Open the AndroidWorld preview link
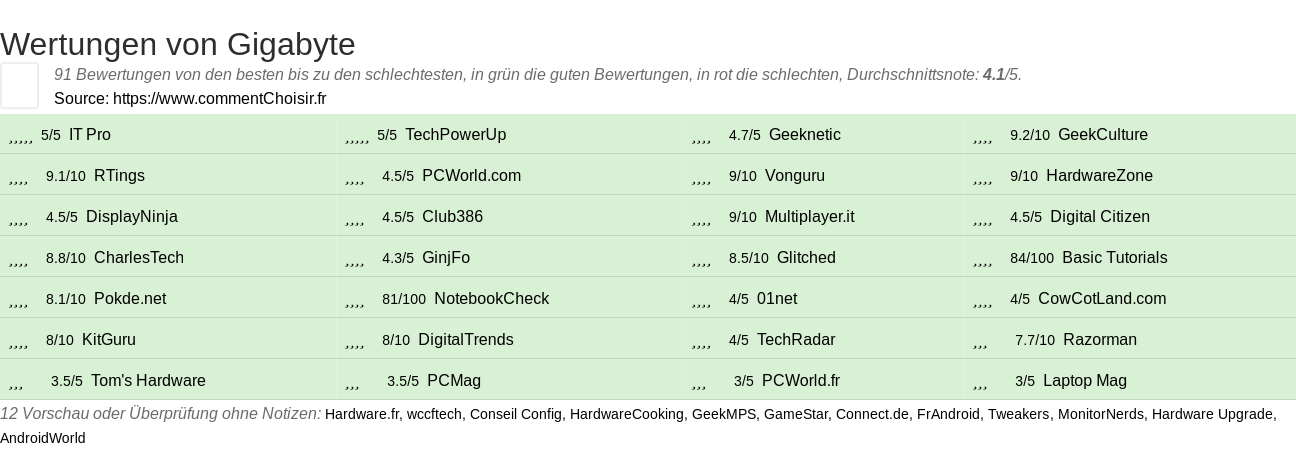The image size is (1296, 449). point(43,438)
